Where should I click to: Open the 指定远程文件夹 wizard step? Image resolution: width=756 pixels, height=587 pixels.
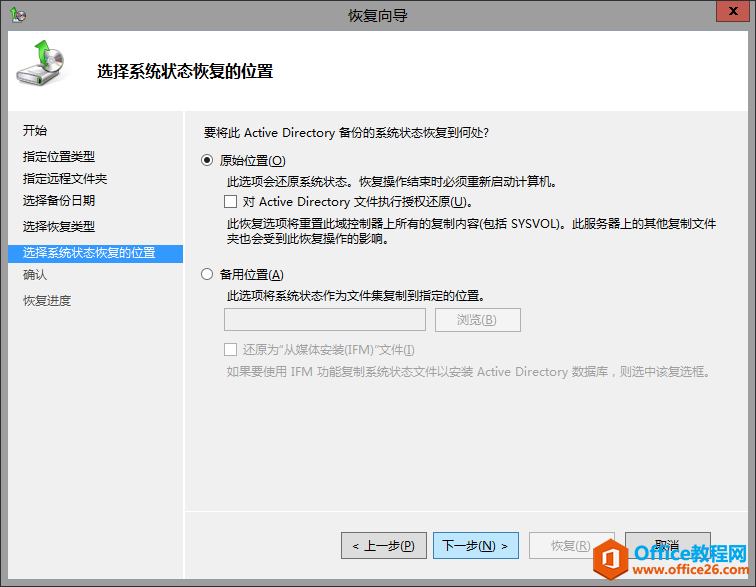pyautogui.click(x=65, y=178)
